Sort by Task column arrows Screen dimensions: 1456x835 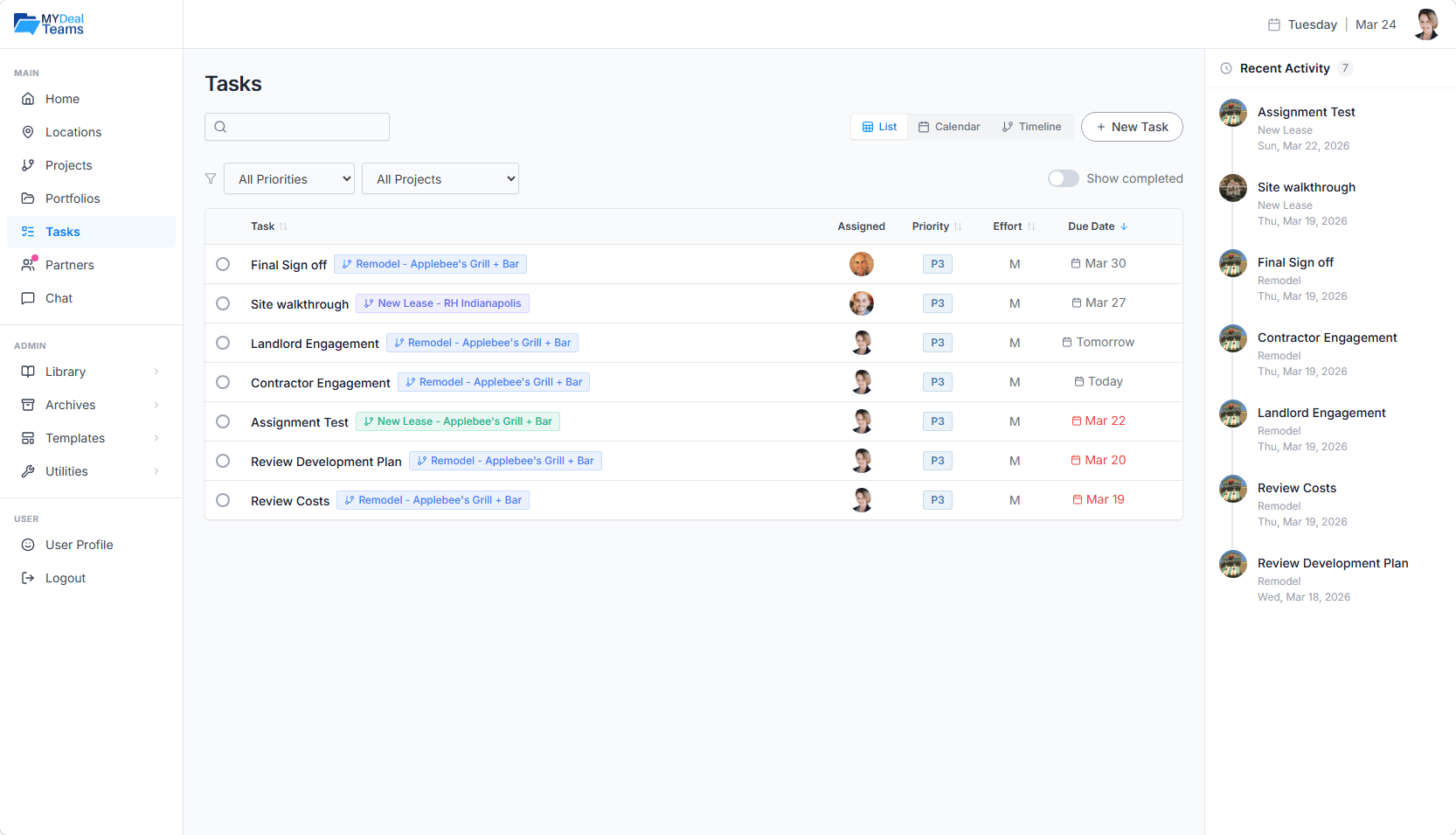pos(283,226)
